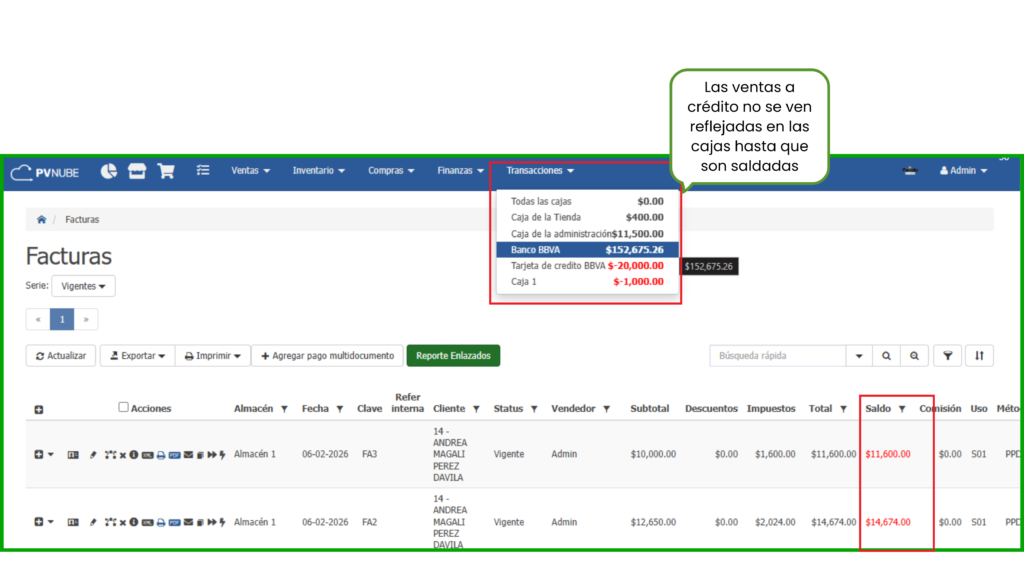
Task: Click the Búsqueda rápida search field
Action: [x=777, y=355]
